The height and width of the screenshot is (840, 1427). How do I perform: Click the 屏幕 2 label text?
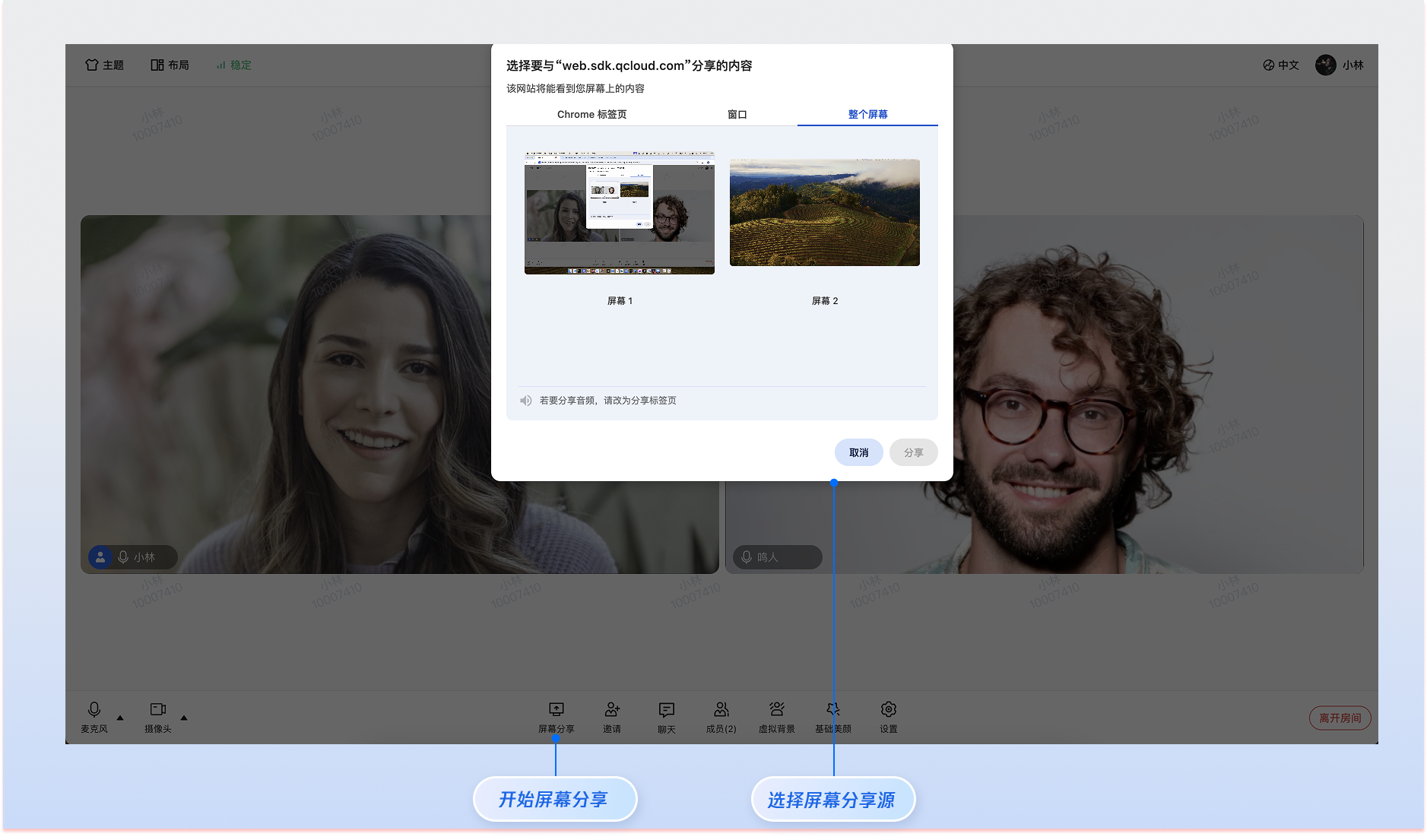coord(825,301)
